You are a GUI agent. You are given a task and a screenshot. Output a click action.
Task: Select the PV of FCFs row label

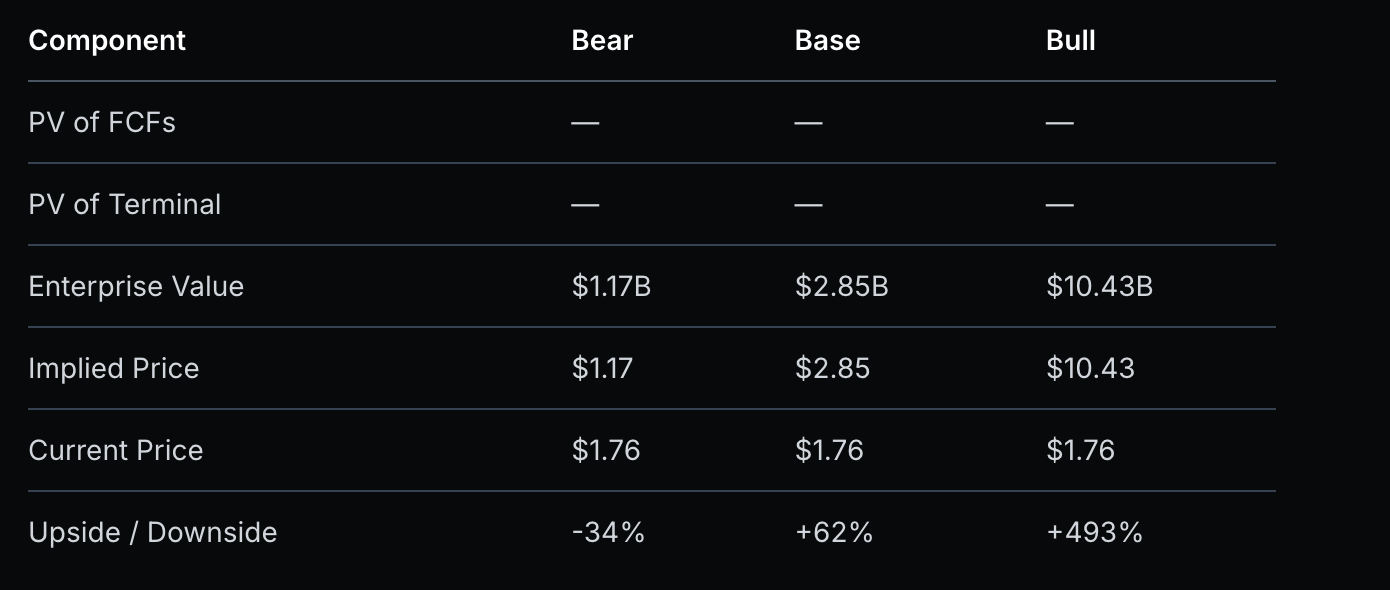coord(102,123)
